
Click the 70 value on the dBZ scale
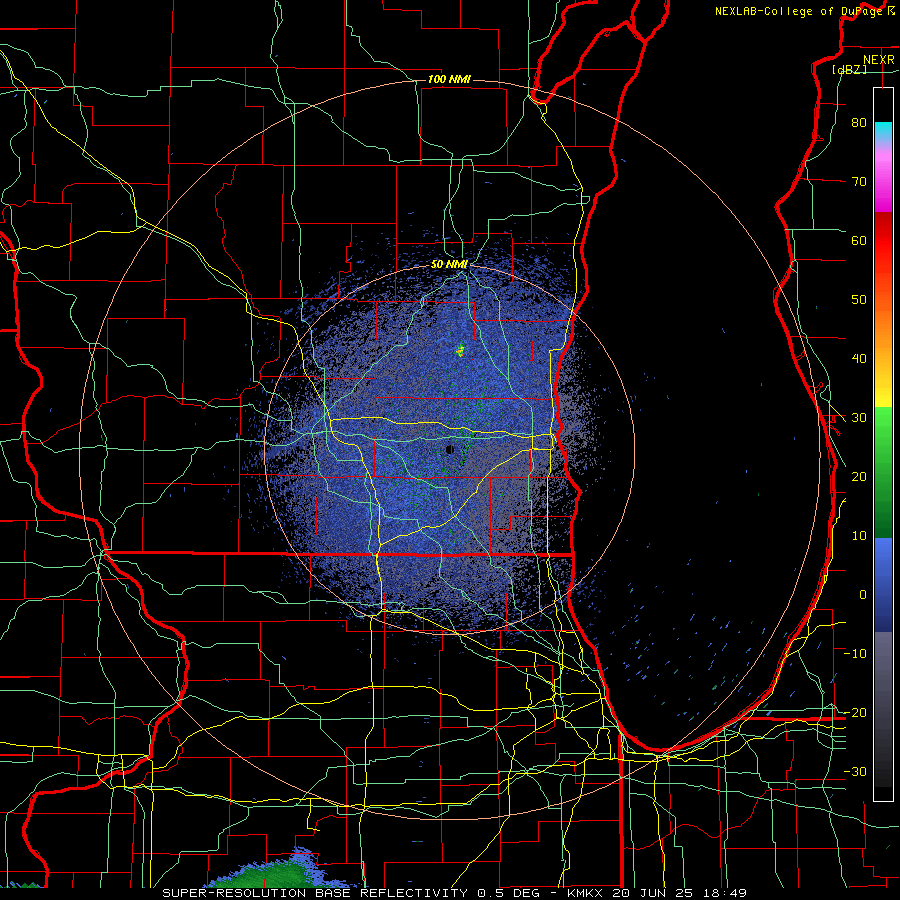[859, 182]
